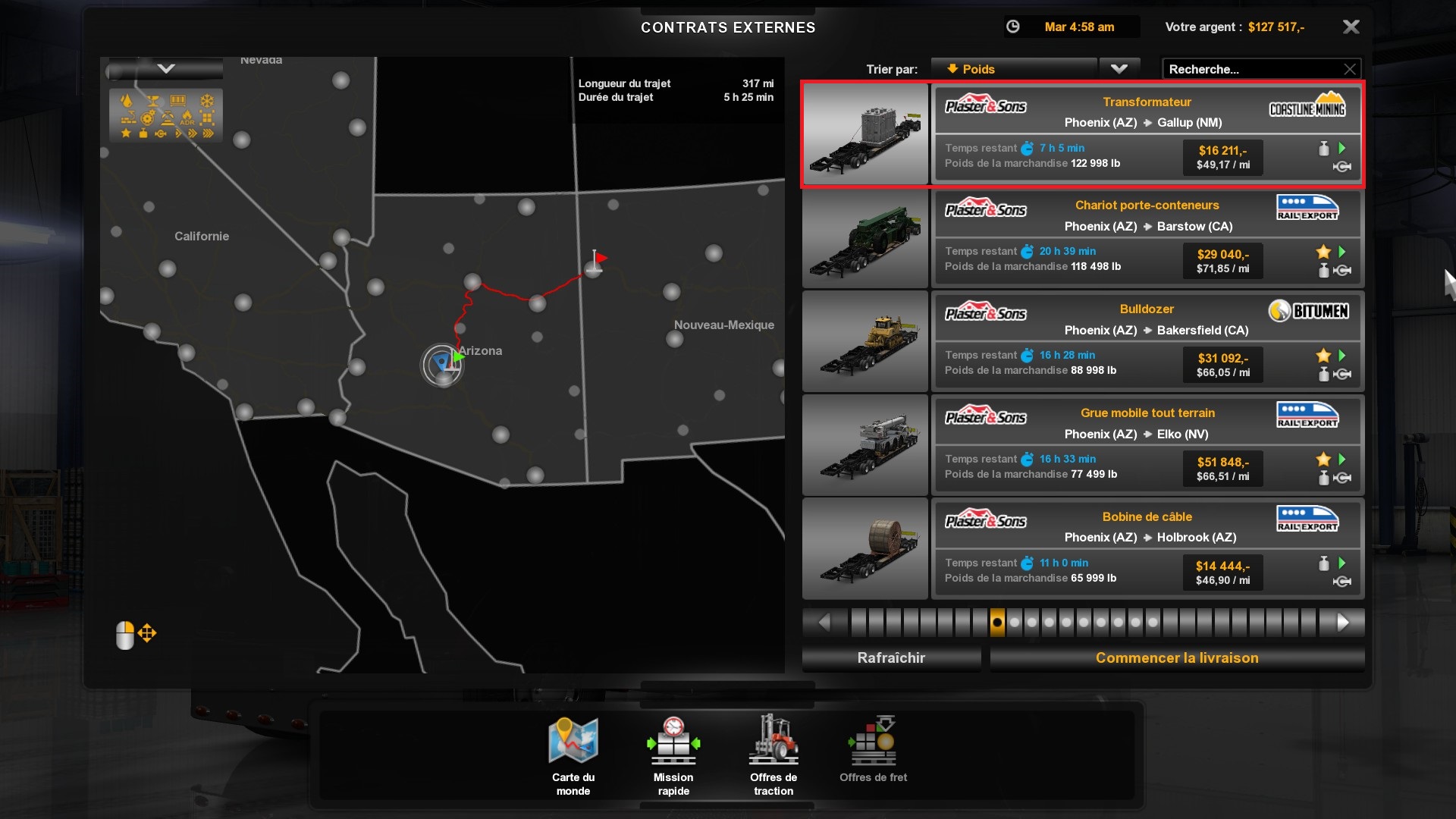Click the clock icon beside the time

(x=1012, y=27)
